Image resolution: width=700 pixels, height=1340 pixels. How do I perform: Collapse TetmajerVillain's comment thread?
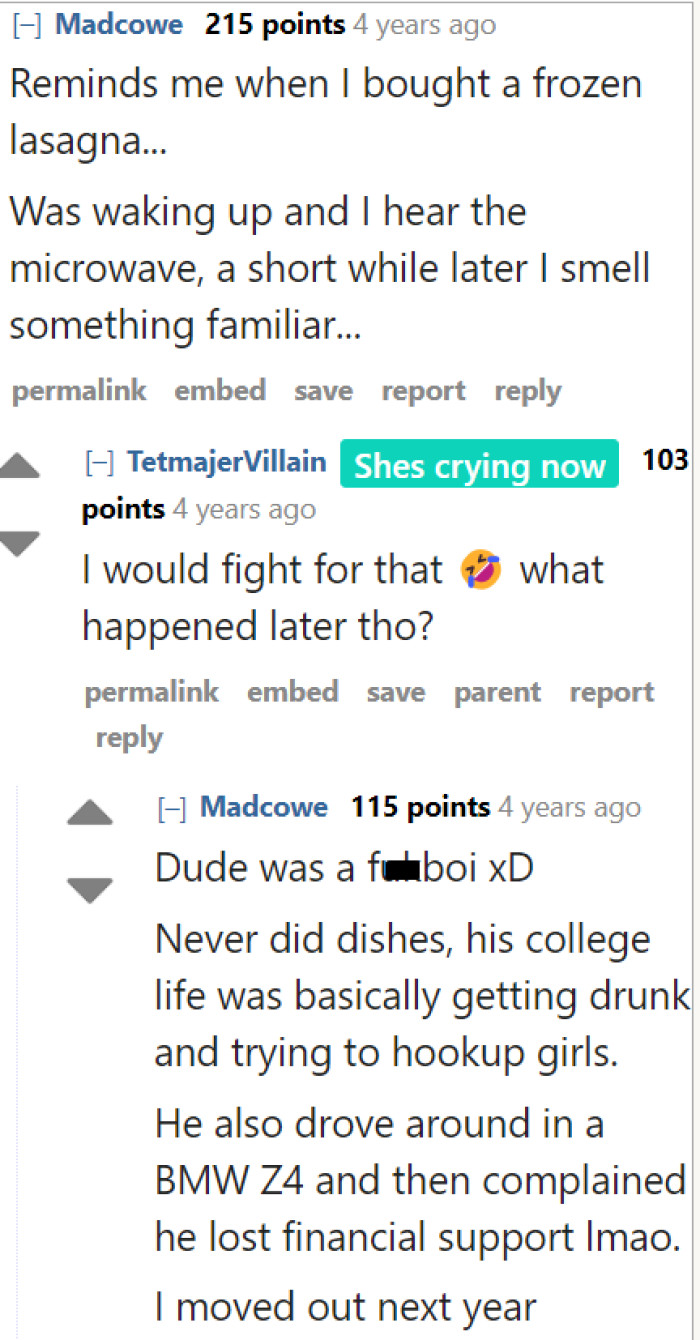coord(98,463)
